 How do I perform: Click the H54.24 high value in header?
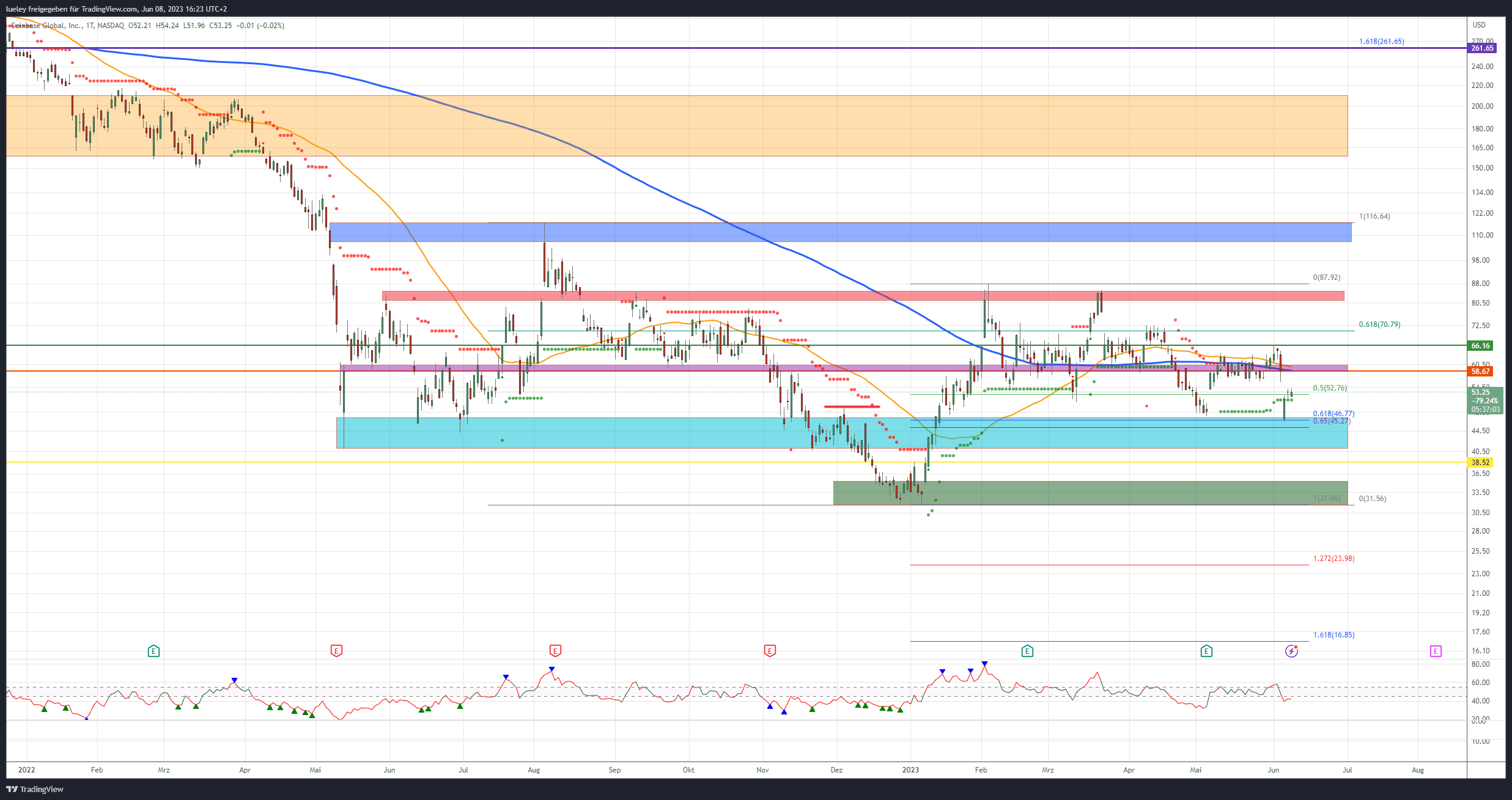click(168, 26)
